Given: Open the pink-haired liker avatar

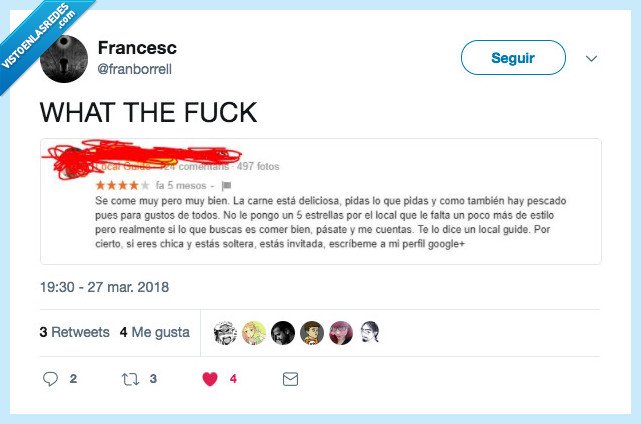Looking at the screenshot, I should pos(341,333).
